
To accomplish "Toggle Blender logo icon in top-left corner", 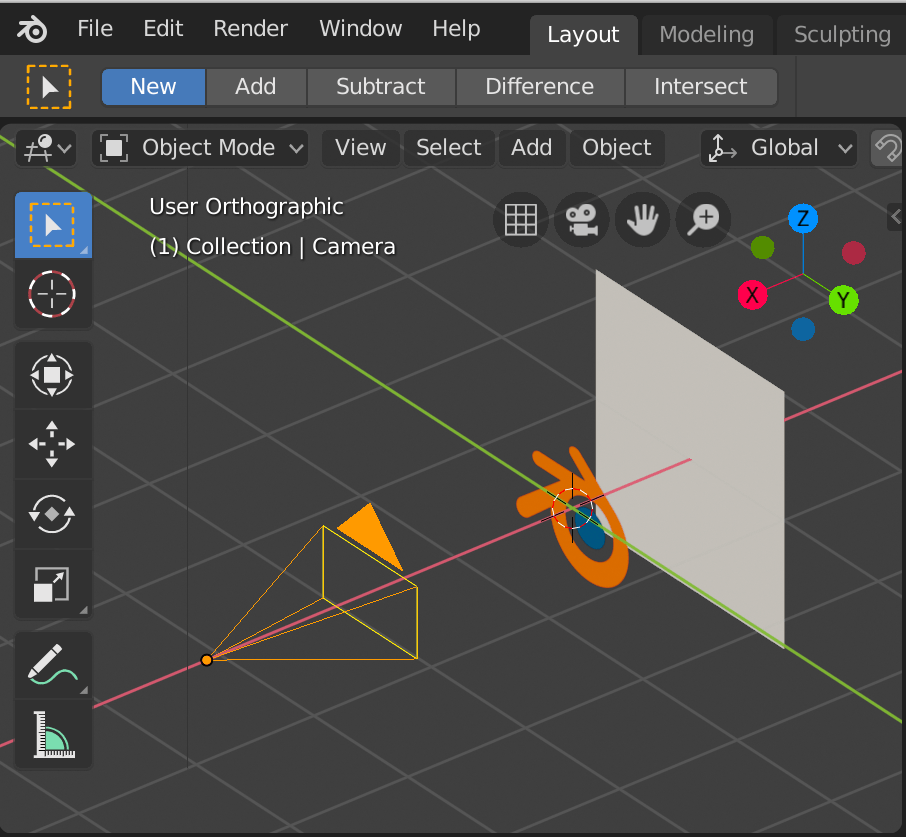I will coord(29,28).
